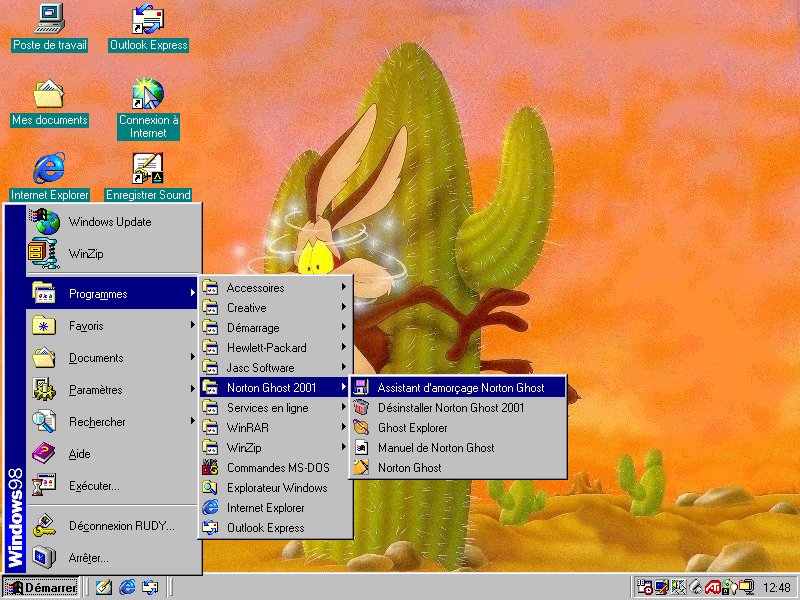Select the highlighted Programmes menu item
800x600 pixels.
pos(113,294)
